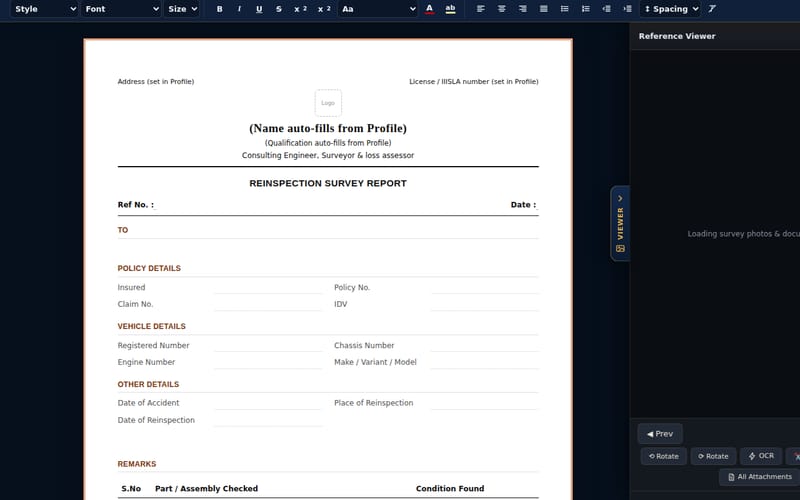Toggle strikethrough formatting
Image resolution: width=800 pixels, height=500 pixels.
(x=279, y=9)
